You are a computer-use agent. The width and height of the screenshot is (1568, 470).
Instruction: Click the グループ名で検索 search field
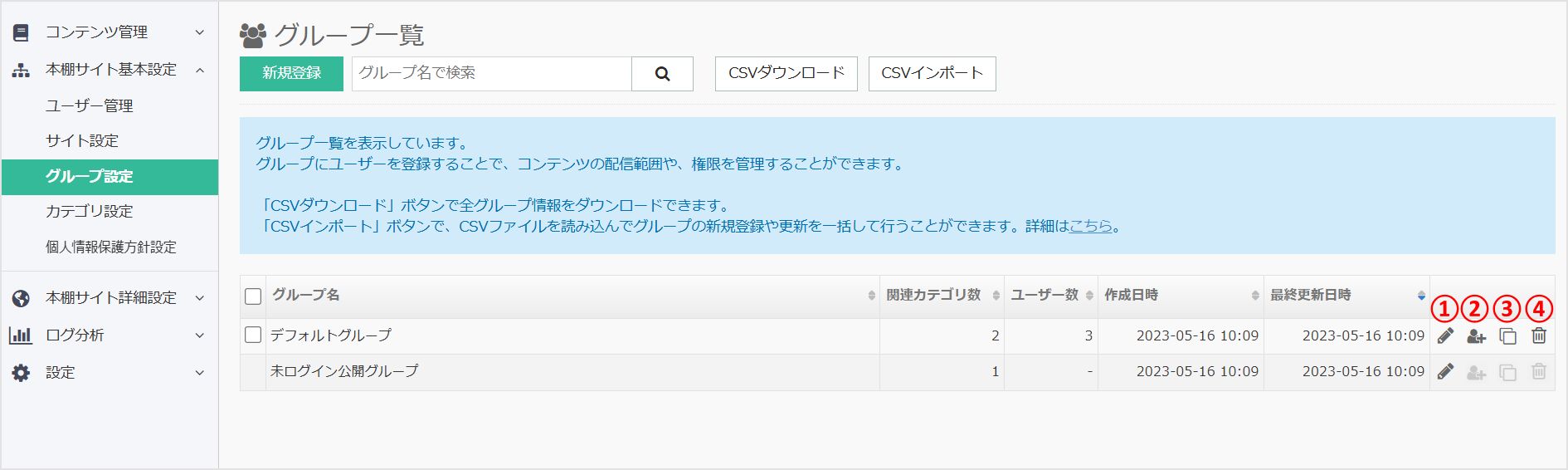click(x=491, y=74)
